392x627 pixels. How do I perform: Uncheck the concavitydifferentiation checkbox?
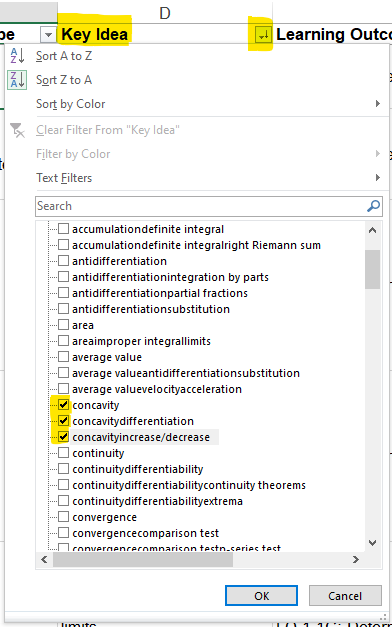(x=63, y=421)
